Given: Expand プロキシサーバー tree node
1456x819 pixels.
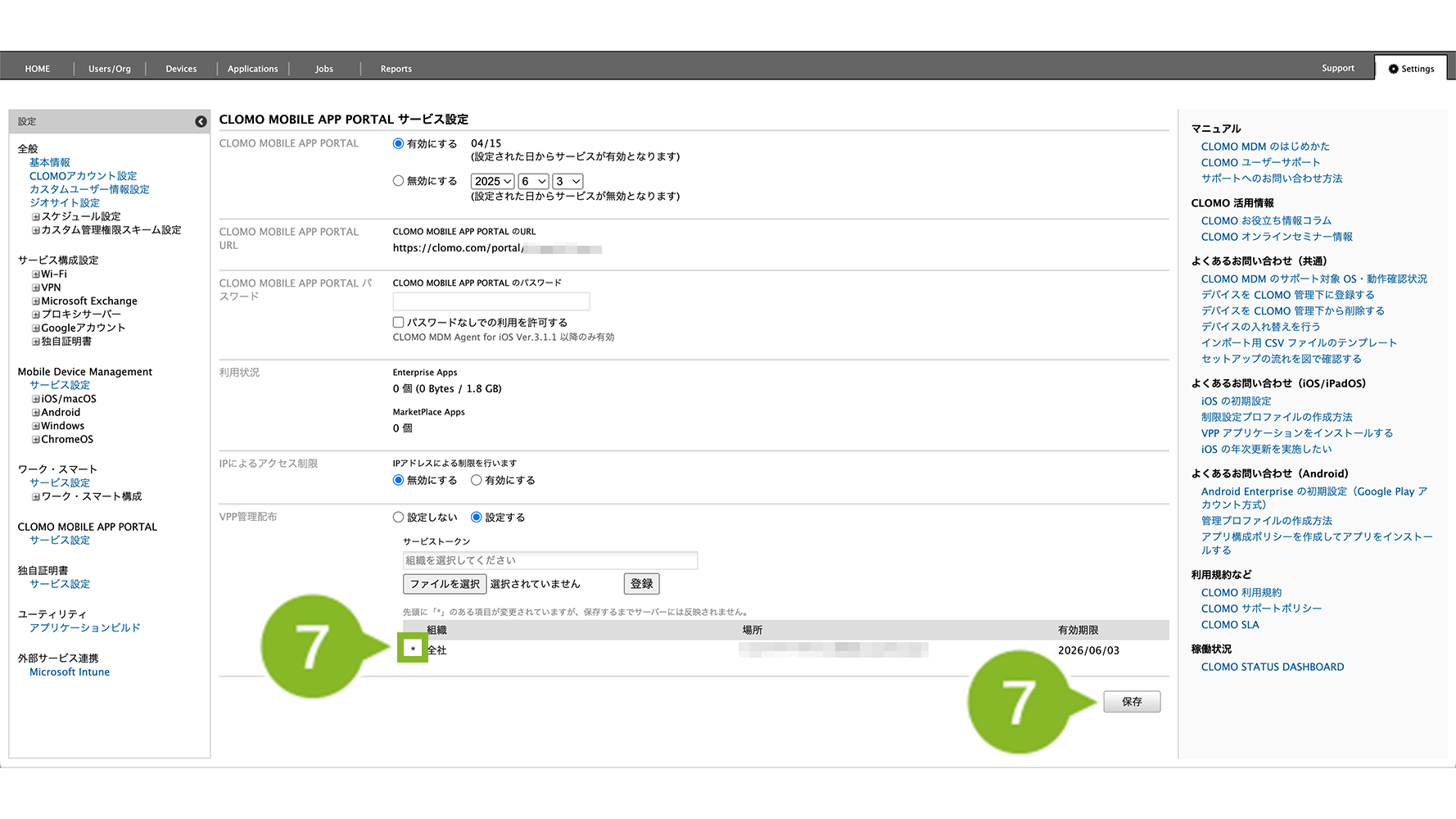Looking at the screenshot, I should tap(36, 314).
